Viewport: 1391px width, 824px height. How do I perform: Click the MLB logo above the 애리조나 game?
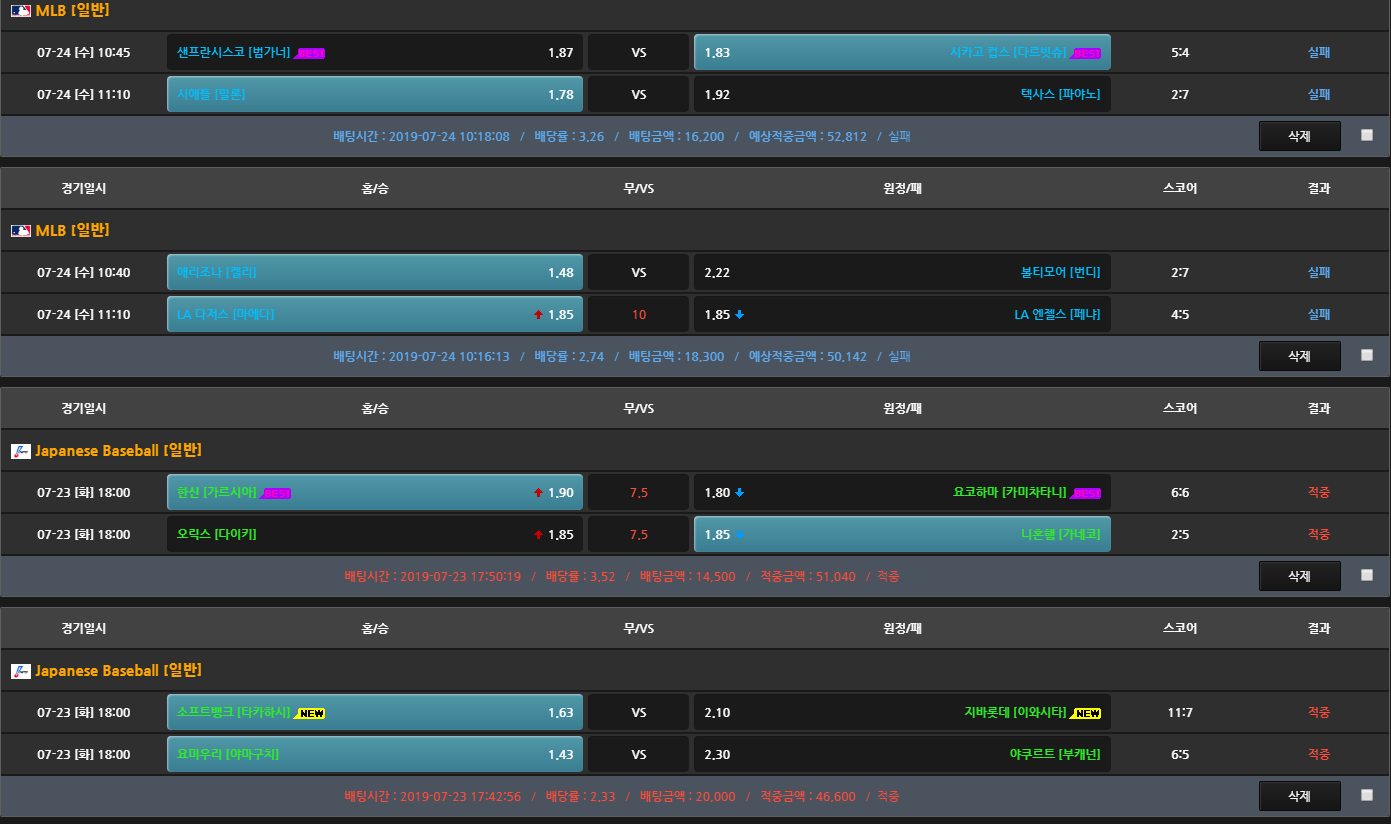point(20,231)
